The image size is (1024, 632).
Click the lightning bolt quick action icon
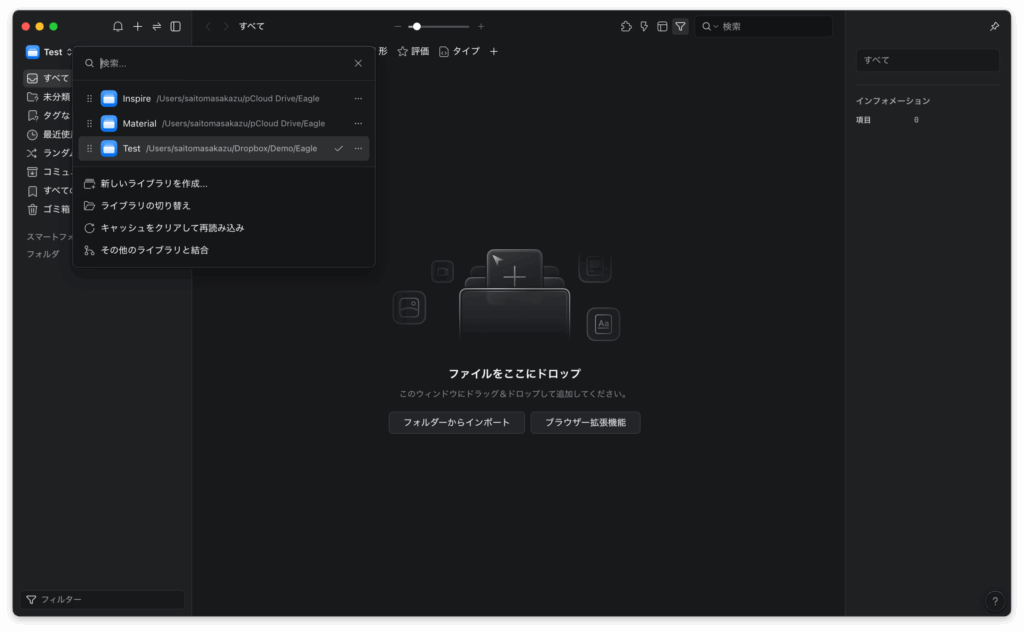pyautogui.click(x=644, y=26)
